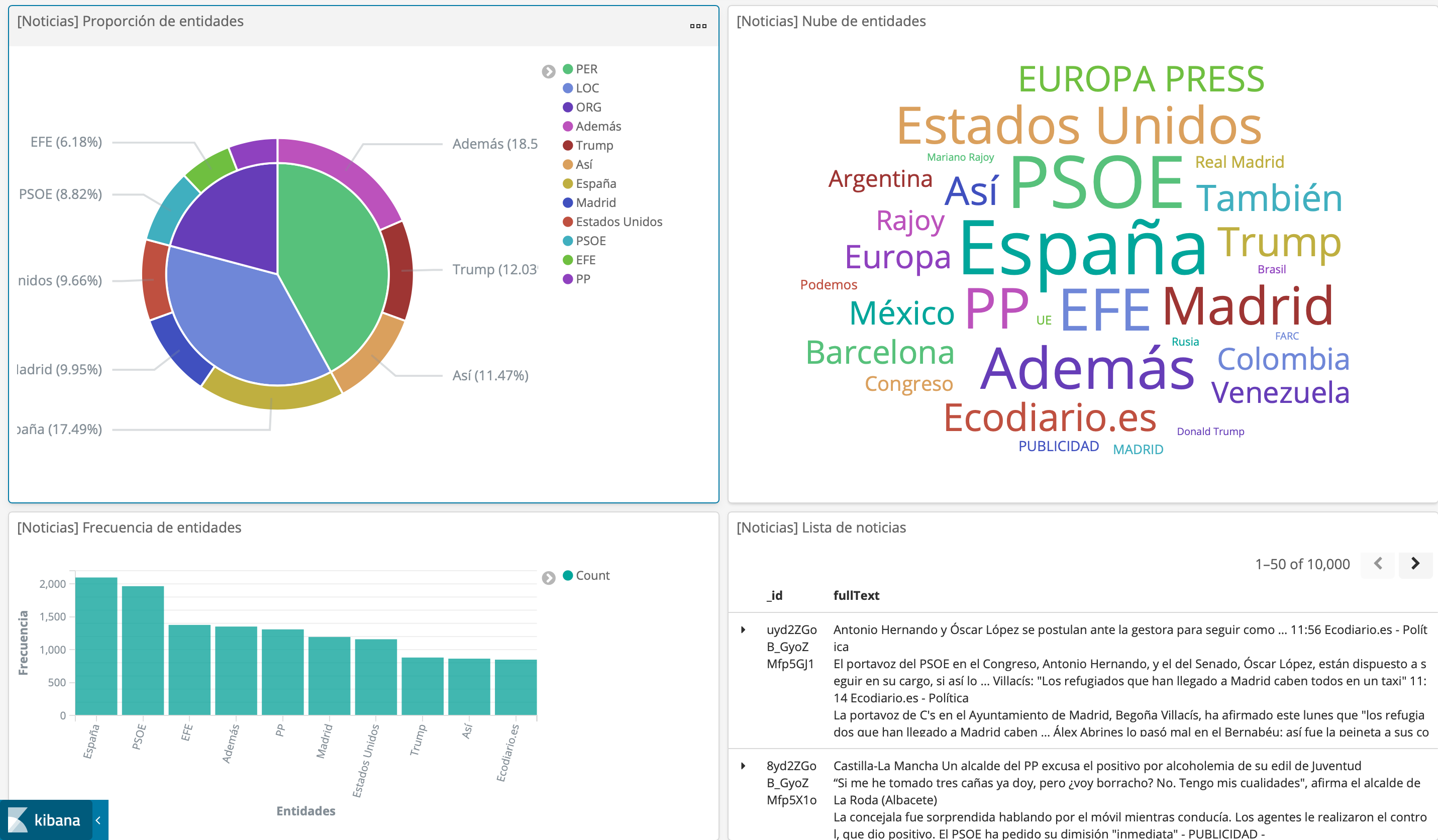1438x840 pixels.
Task: Click the _id column header
Action: pos(774,595)
